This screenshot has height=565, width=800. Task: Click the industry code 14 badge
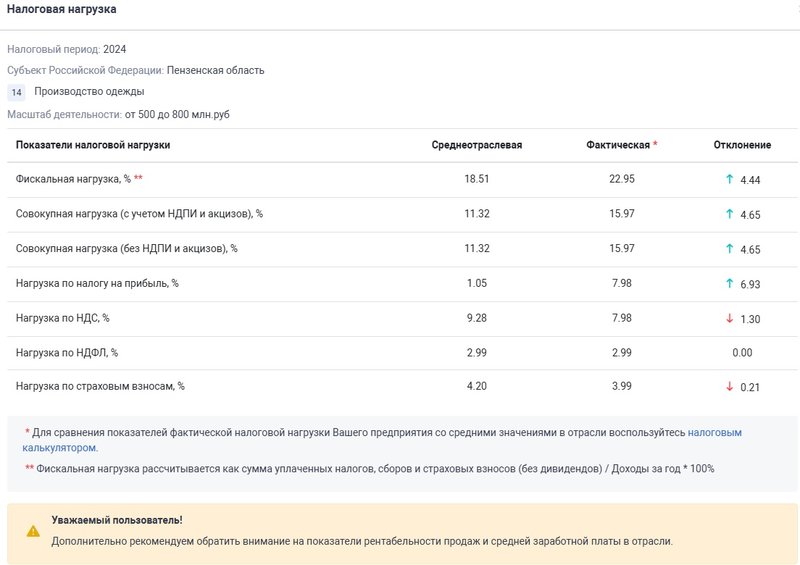(17, 92)
